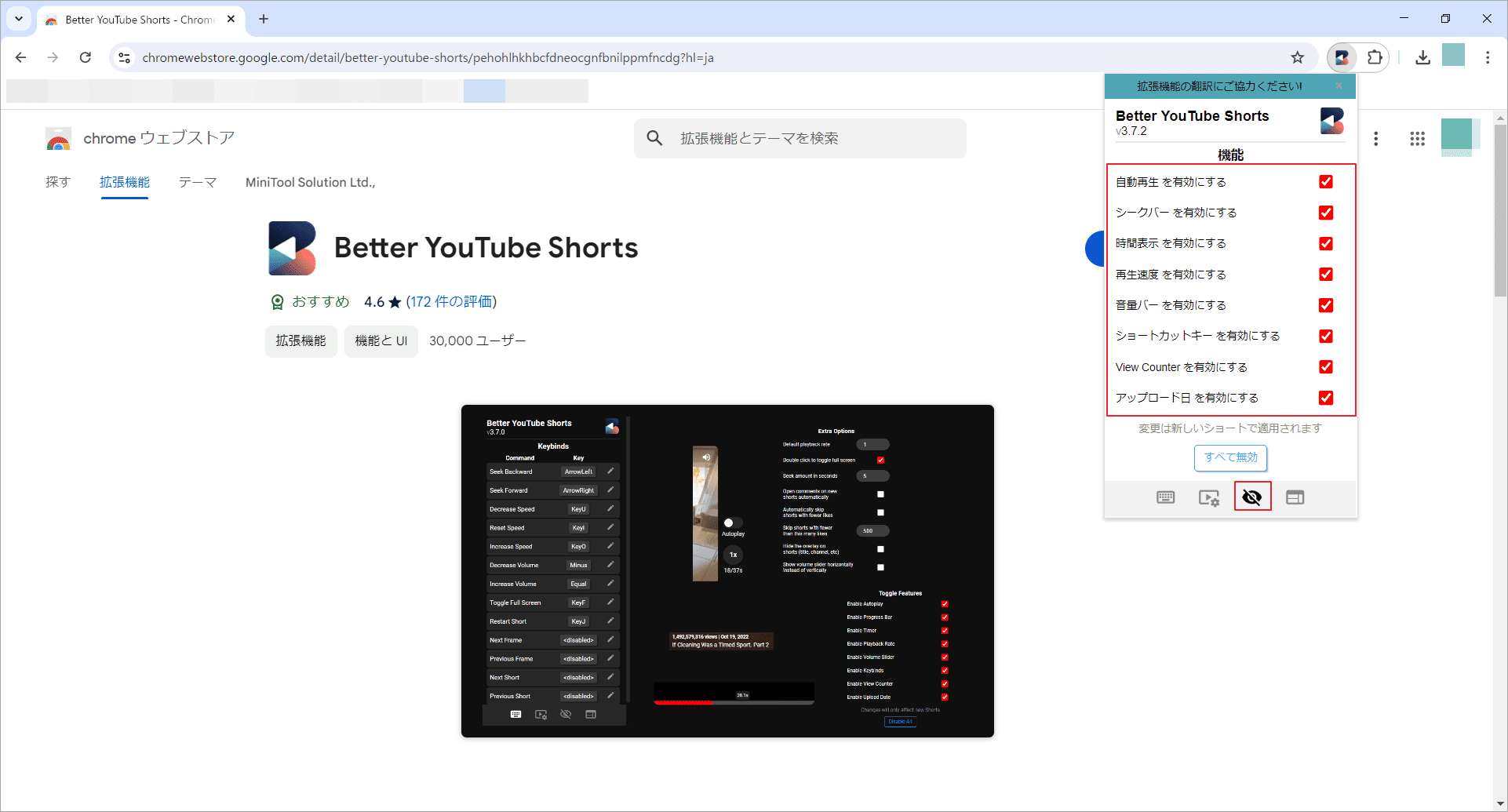Toggle 再生速度 を有効にする checkbox

1326,275
